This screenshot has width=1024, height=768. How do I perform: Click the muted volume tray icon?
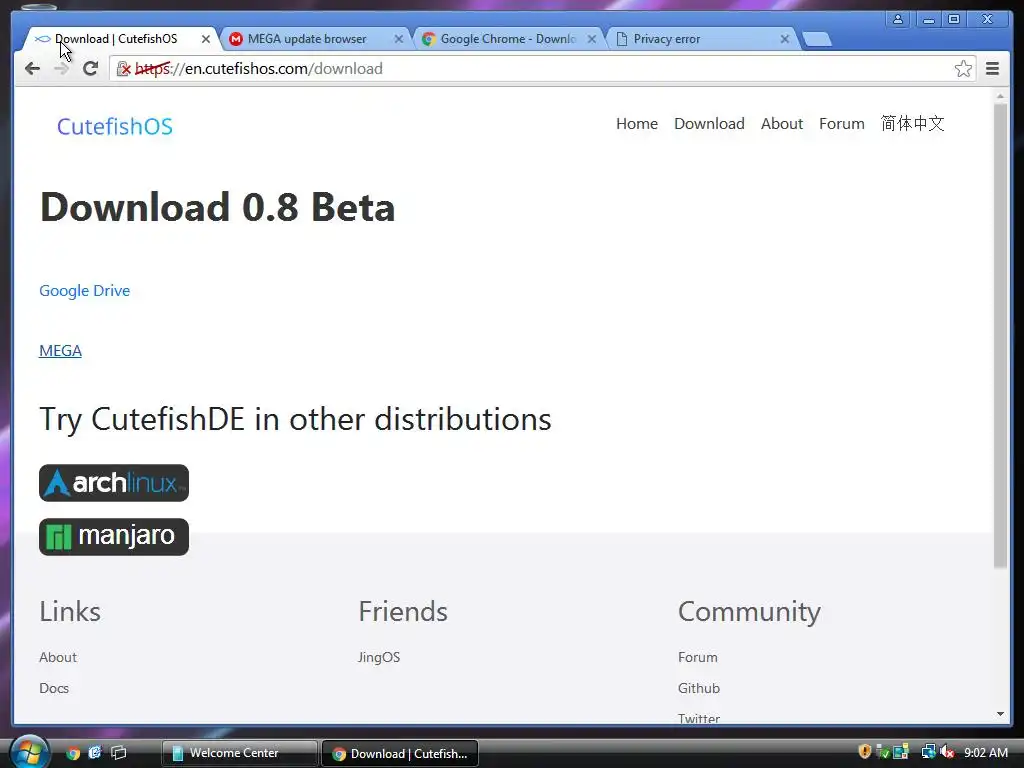tap(947, 752)
